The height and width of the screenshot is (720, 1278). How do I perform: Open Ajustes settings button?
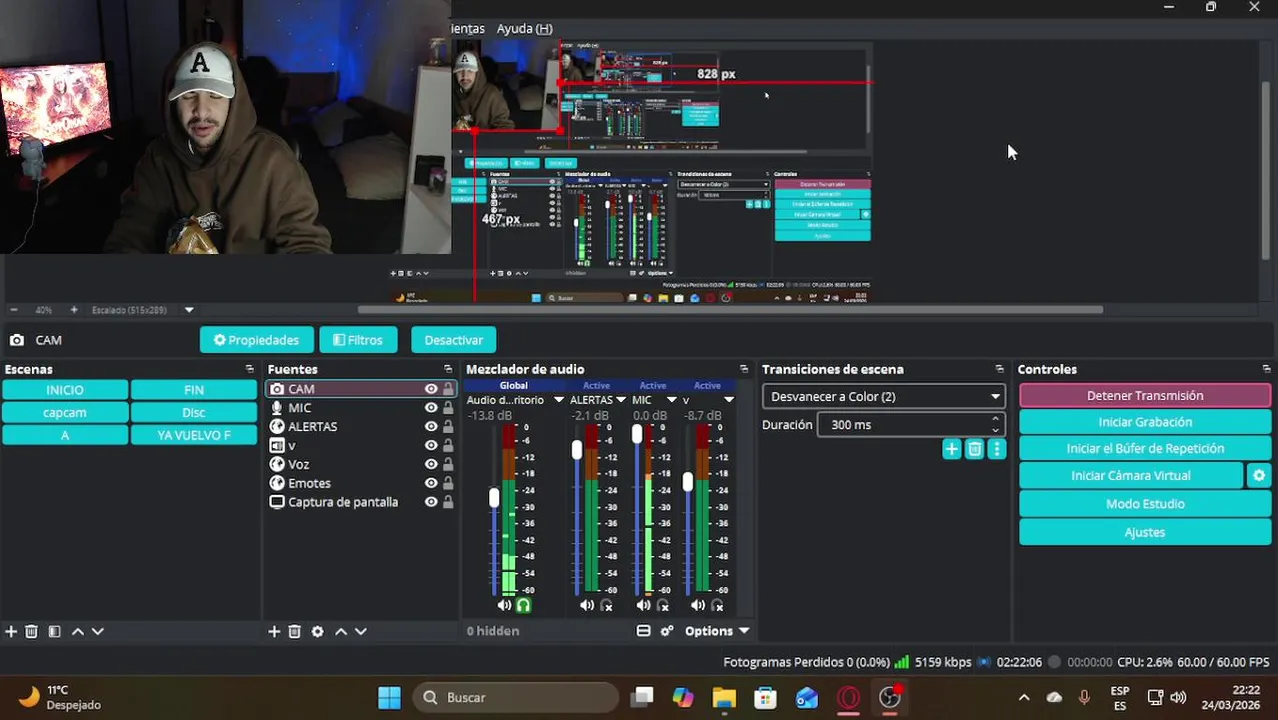pos(1145,532)
